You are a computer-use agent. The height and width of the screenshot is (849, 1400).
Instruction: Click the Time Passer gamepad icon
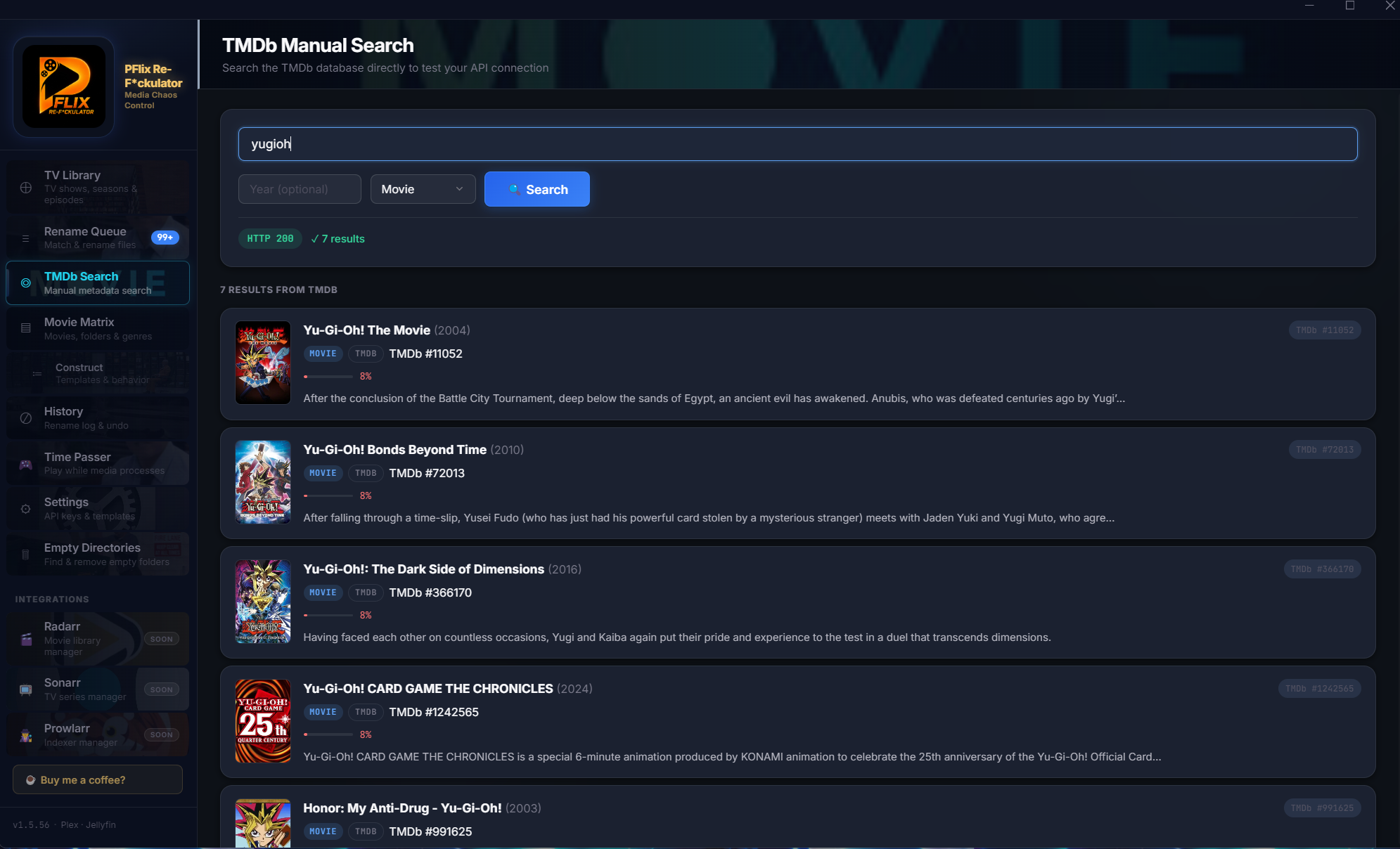click(26, 464)
